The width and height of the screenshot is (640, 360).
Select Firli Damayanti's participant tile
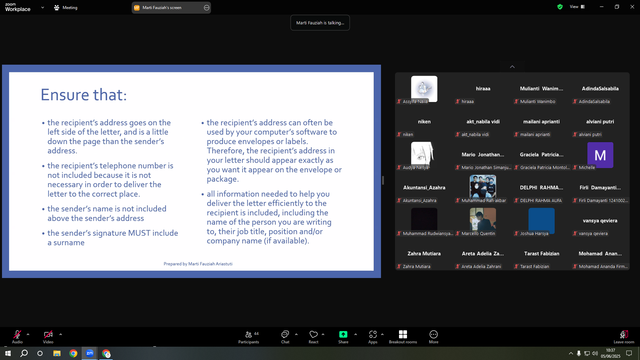600,188
